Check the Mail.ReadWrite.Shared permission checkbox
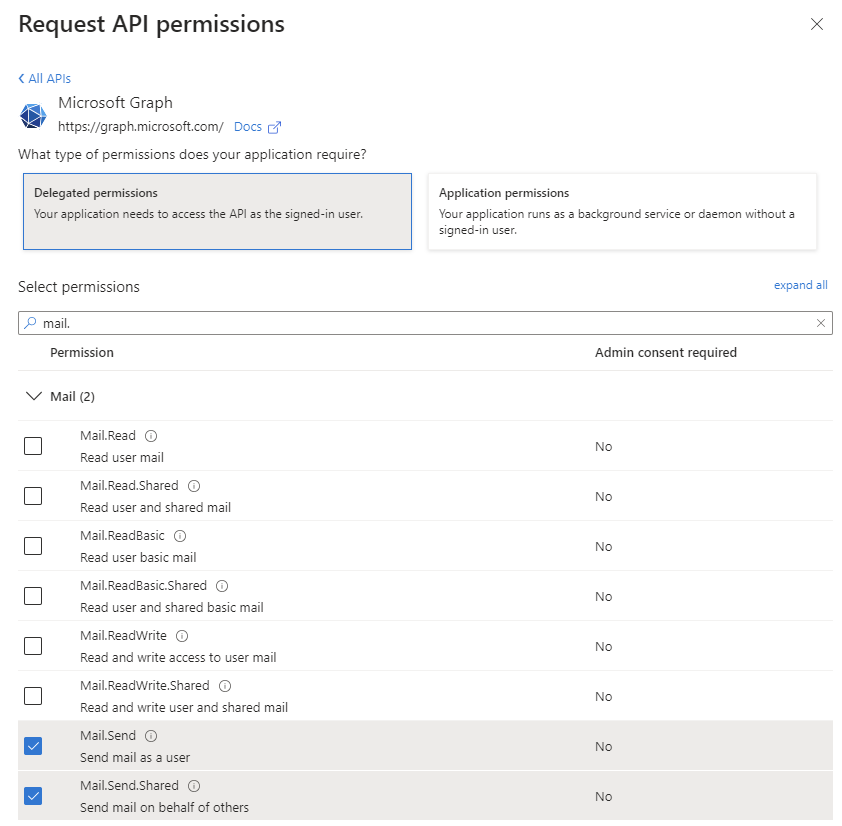The image size is (842, 826). point(33,696)
